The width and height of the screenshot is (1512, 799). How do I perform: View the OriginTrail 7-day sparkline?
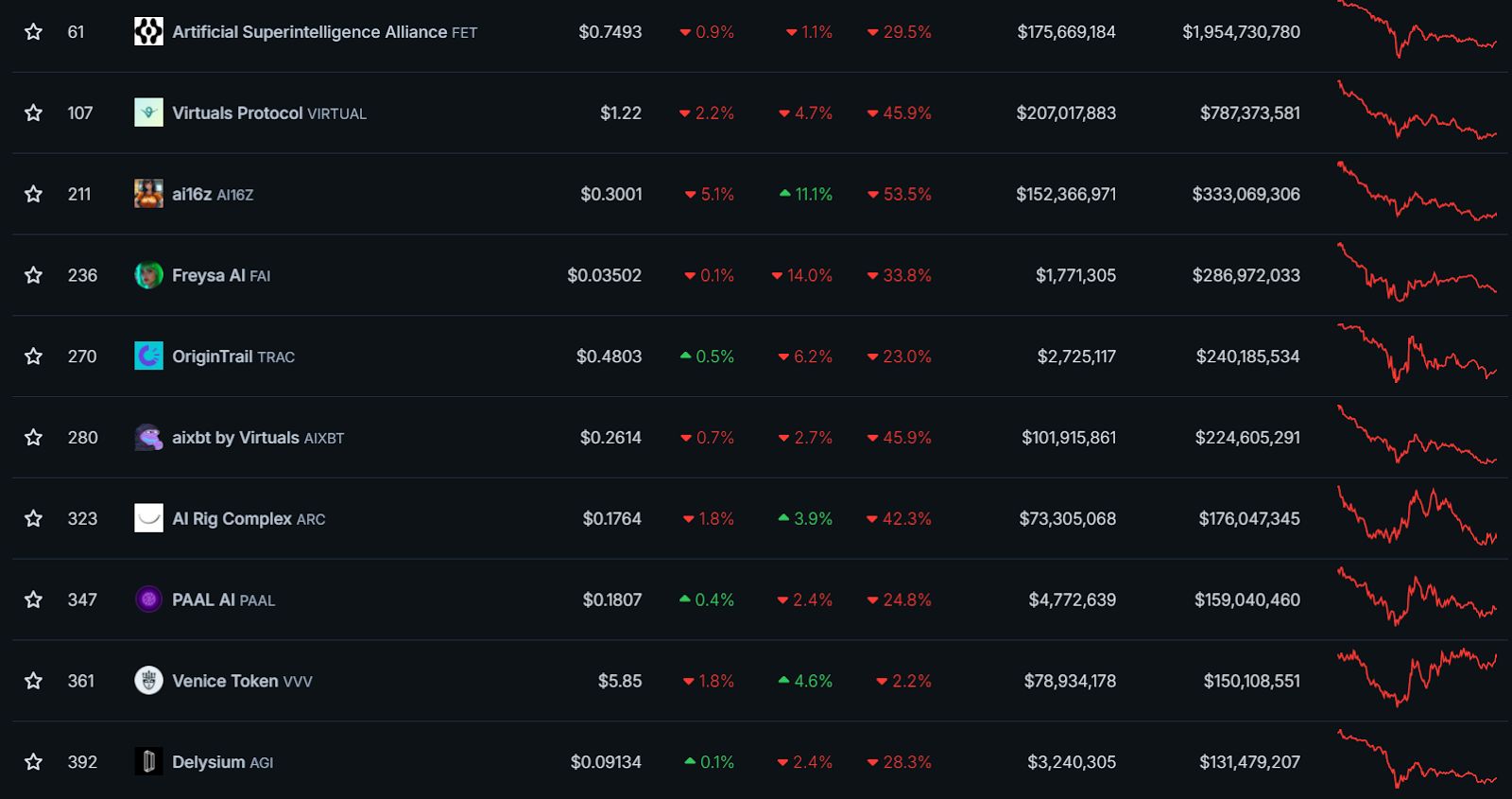(x=1417, y=354)
